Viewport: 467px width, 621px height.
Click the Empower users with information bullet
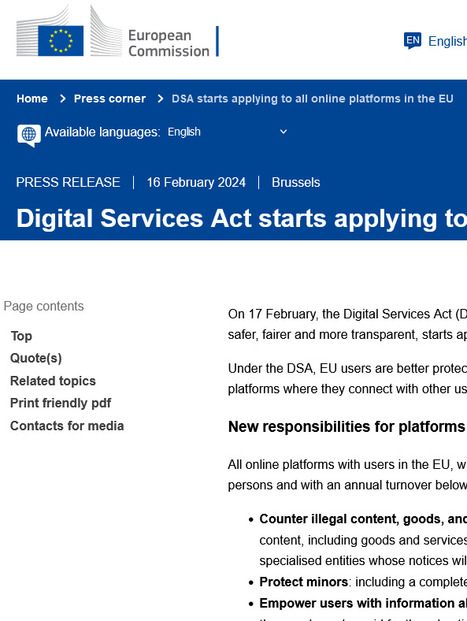[x=363, y=603]
